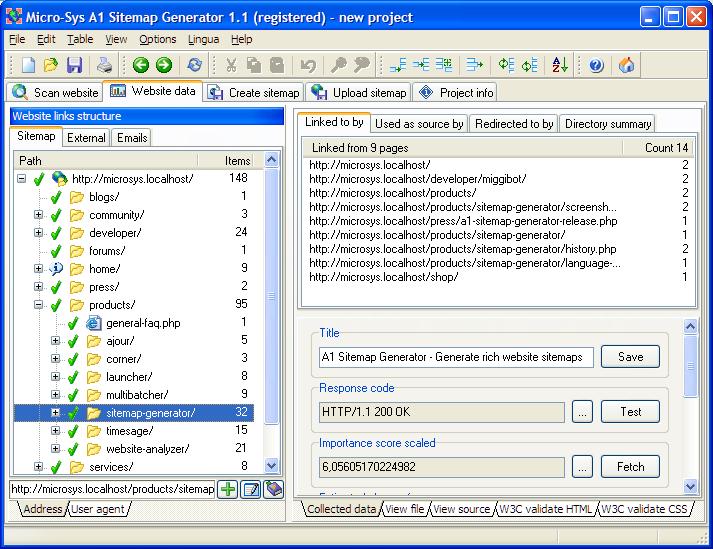Click the sitemap tree scrollbar down arrow
713x549 pixels.
click(x=271, y=466)
